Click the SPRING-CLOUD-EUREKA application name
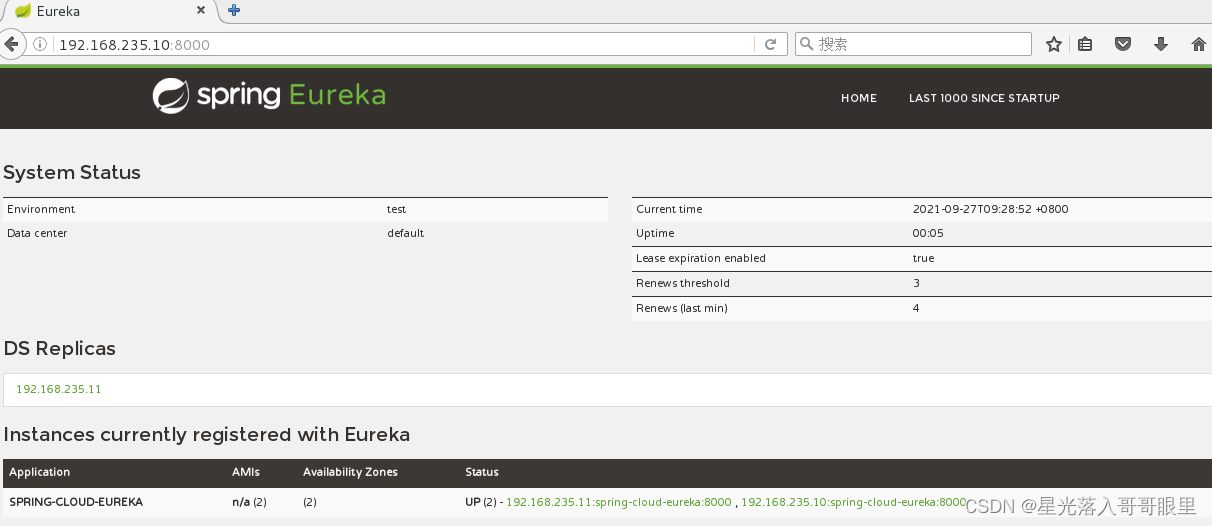 [76, 502]
